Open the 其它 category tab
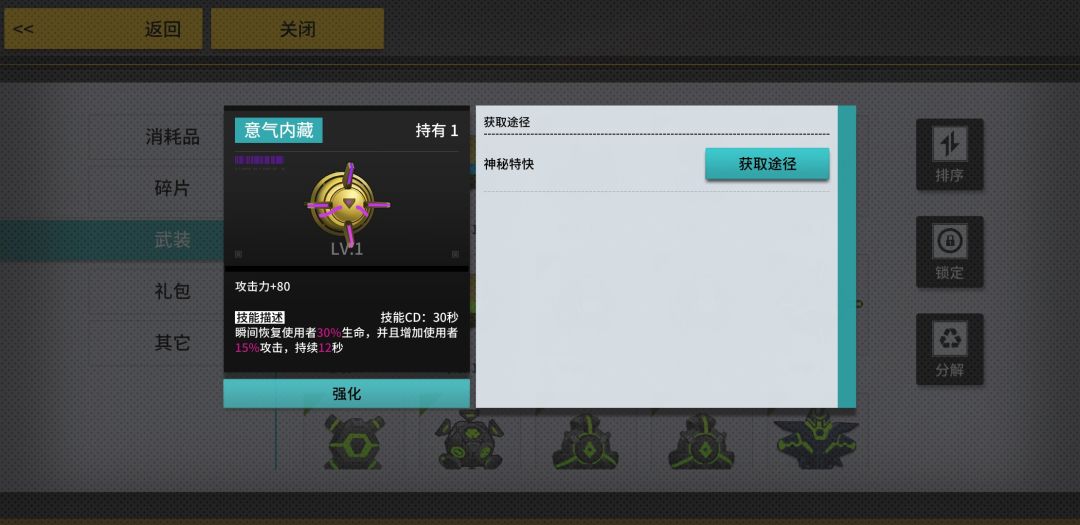 [172, 342]
